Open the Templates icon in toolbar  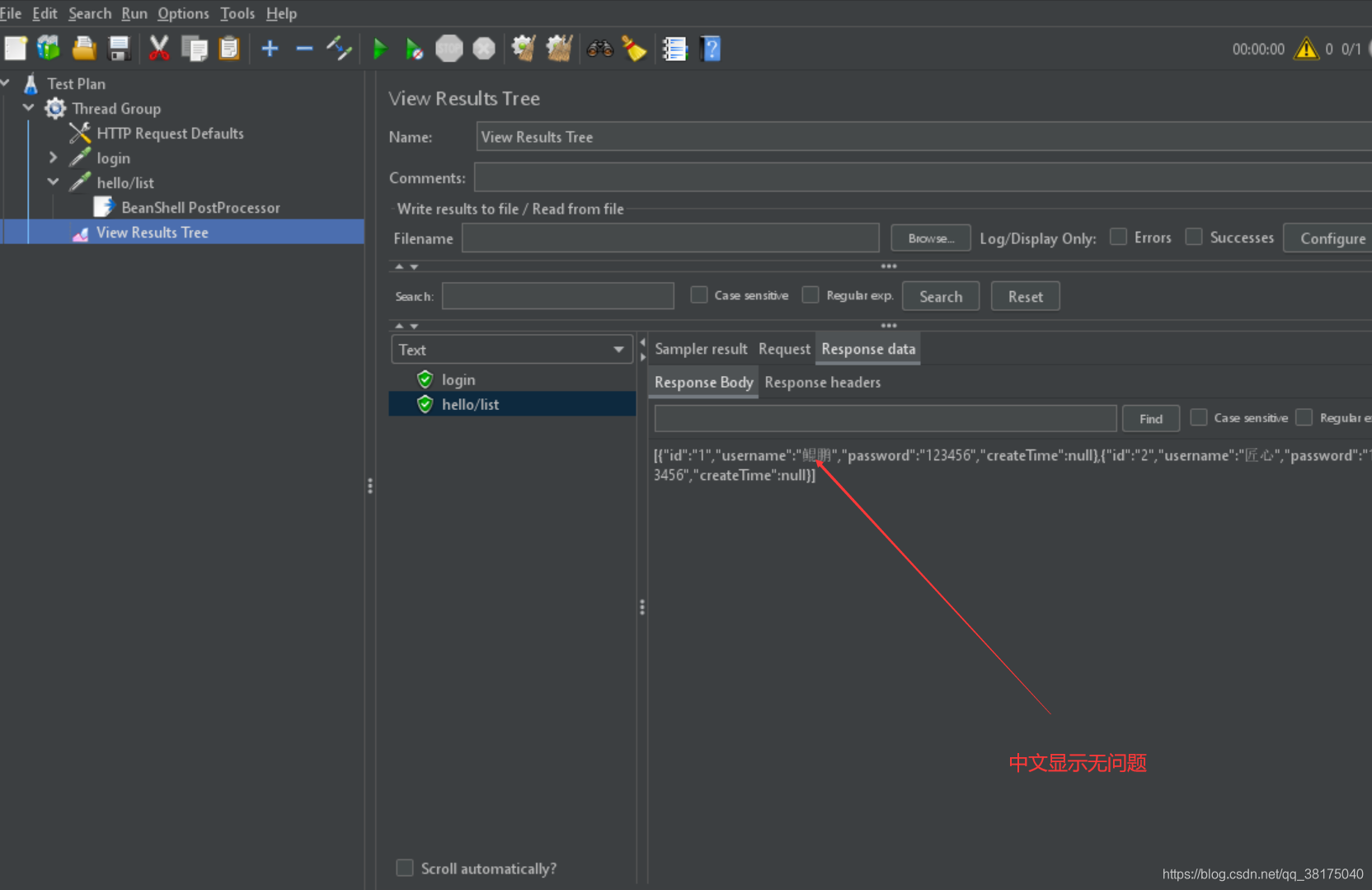[49, 49]
